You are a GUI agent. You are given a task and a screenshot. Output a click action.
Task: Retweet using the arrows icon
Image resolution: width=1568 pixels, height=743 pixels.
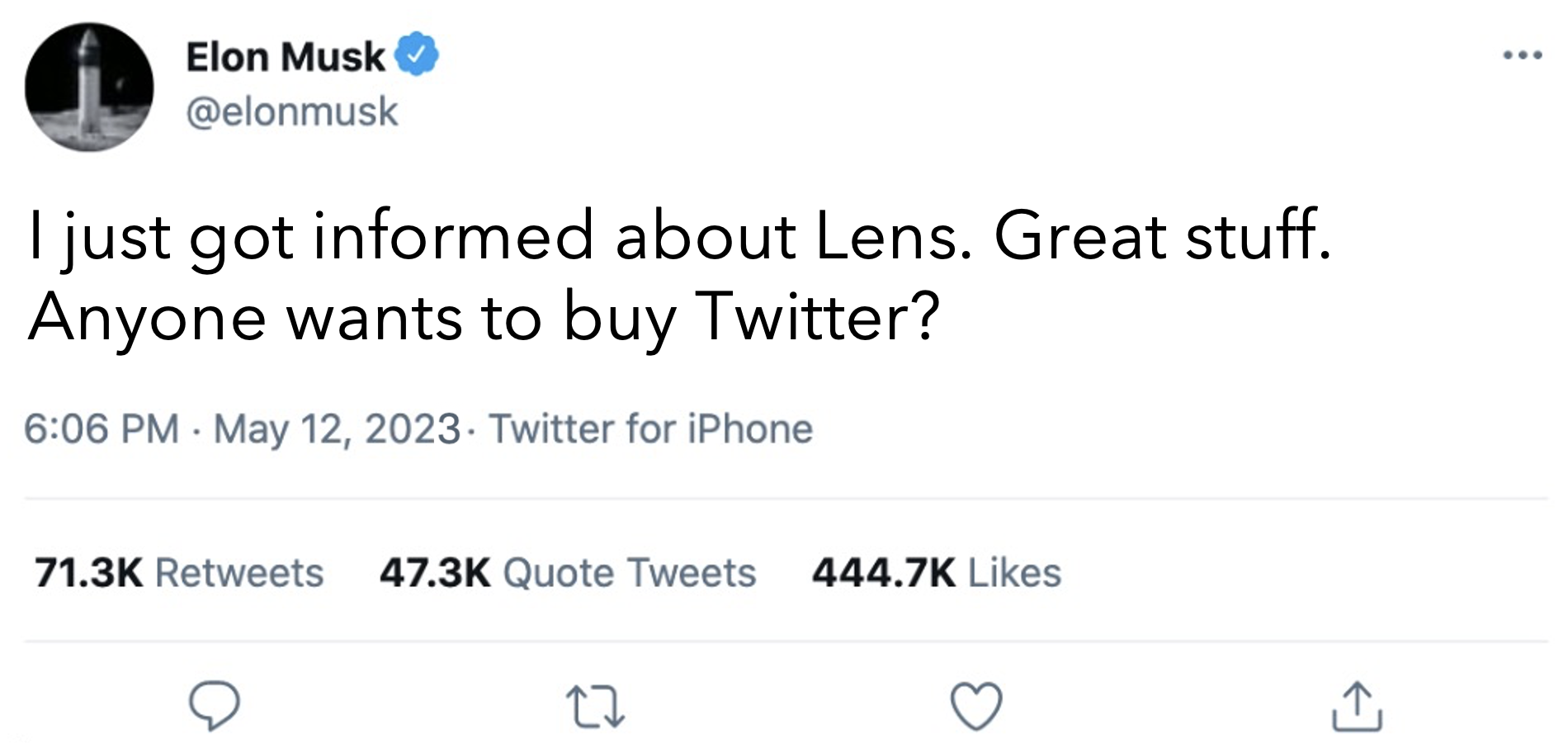(x=595, y=708)
